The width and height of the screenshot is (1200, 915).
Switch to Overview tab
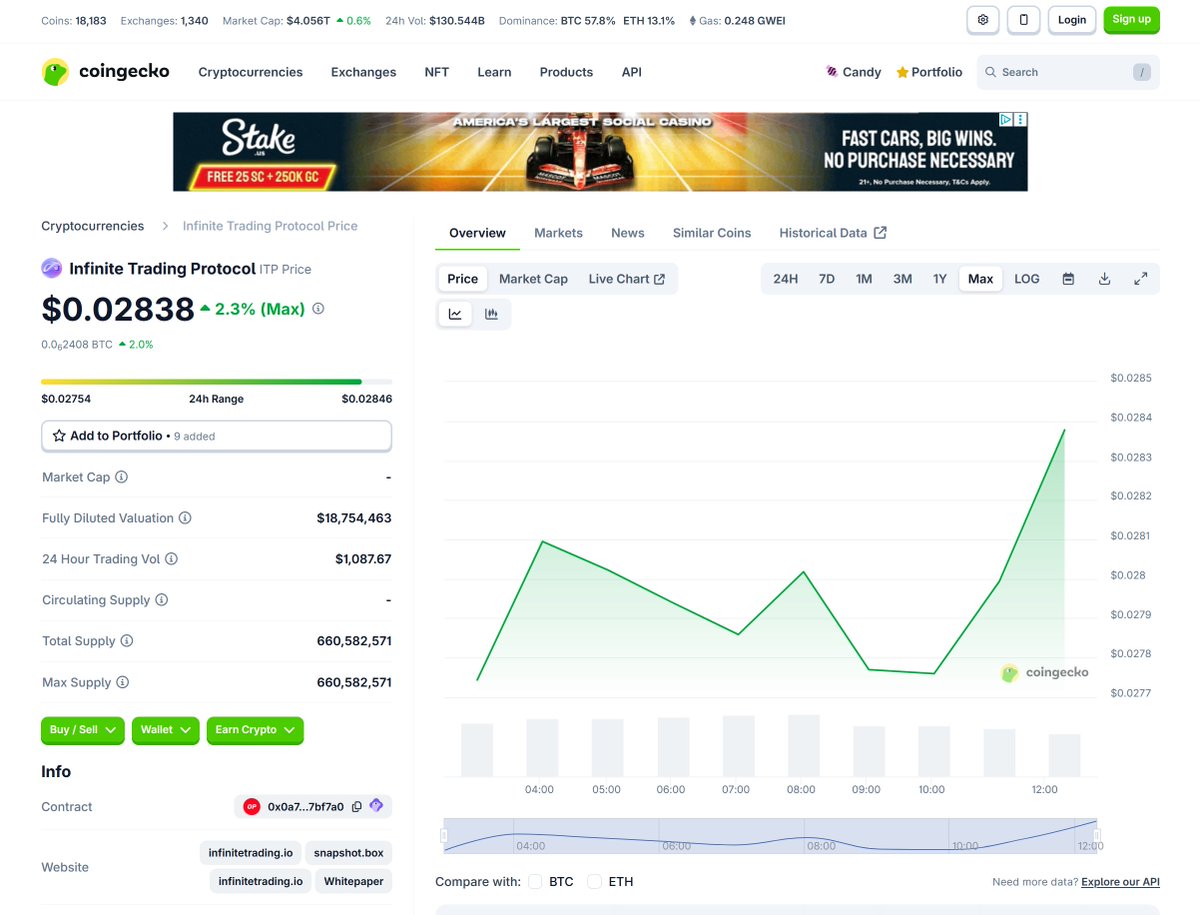[x=477, y=233]
